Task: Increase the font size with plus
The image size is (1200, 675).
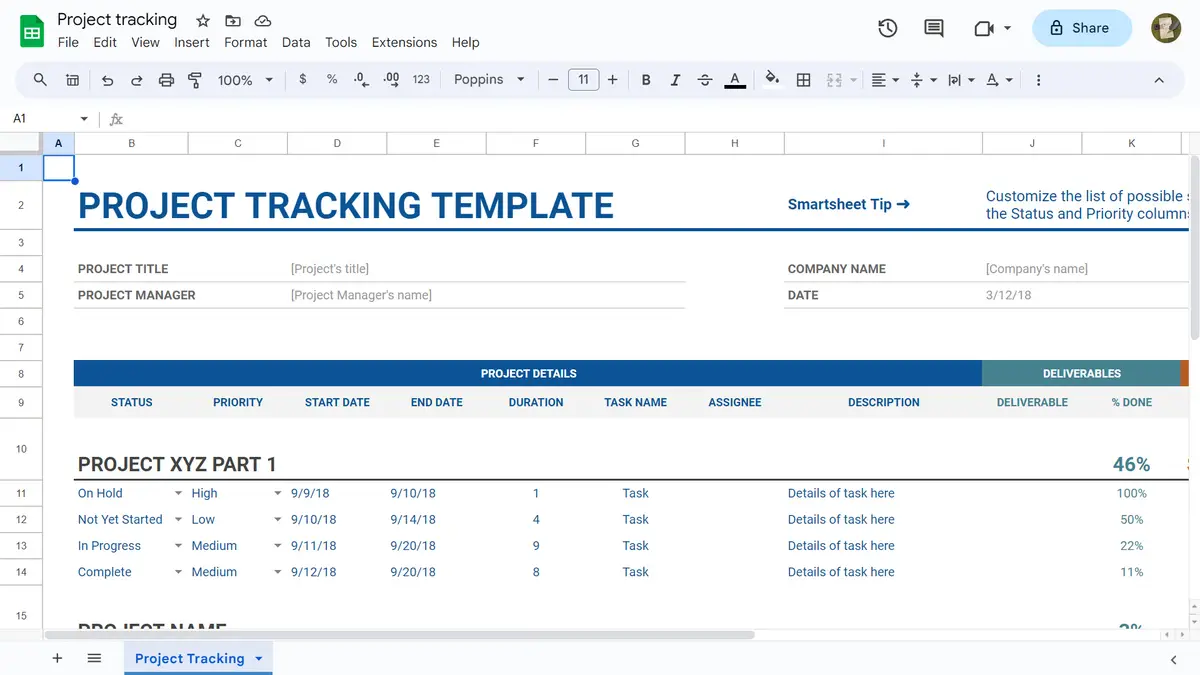Action: (x=612, y=80)
